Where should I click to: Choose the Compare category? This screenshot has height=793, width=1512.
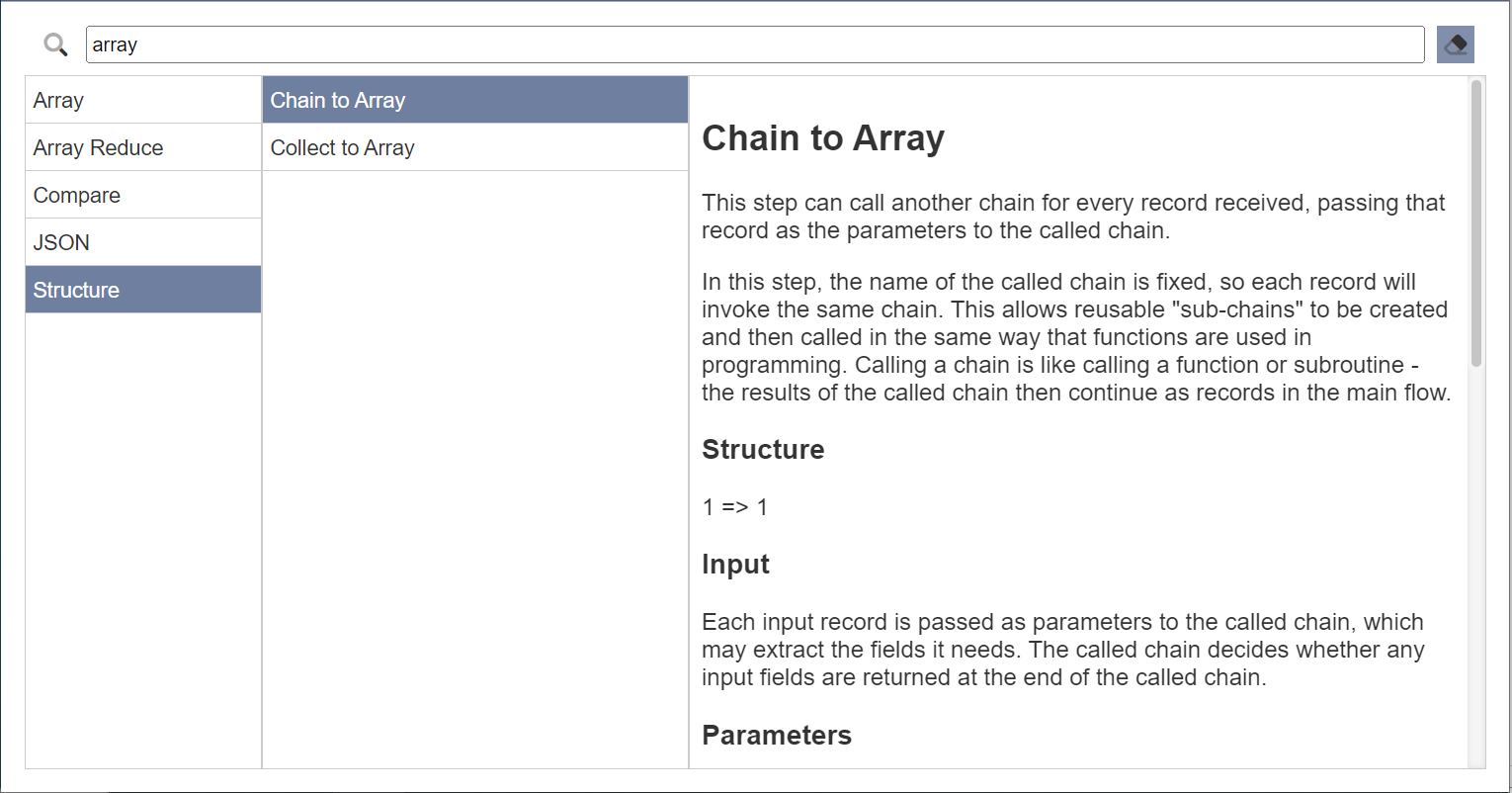[142, 195]
